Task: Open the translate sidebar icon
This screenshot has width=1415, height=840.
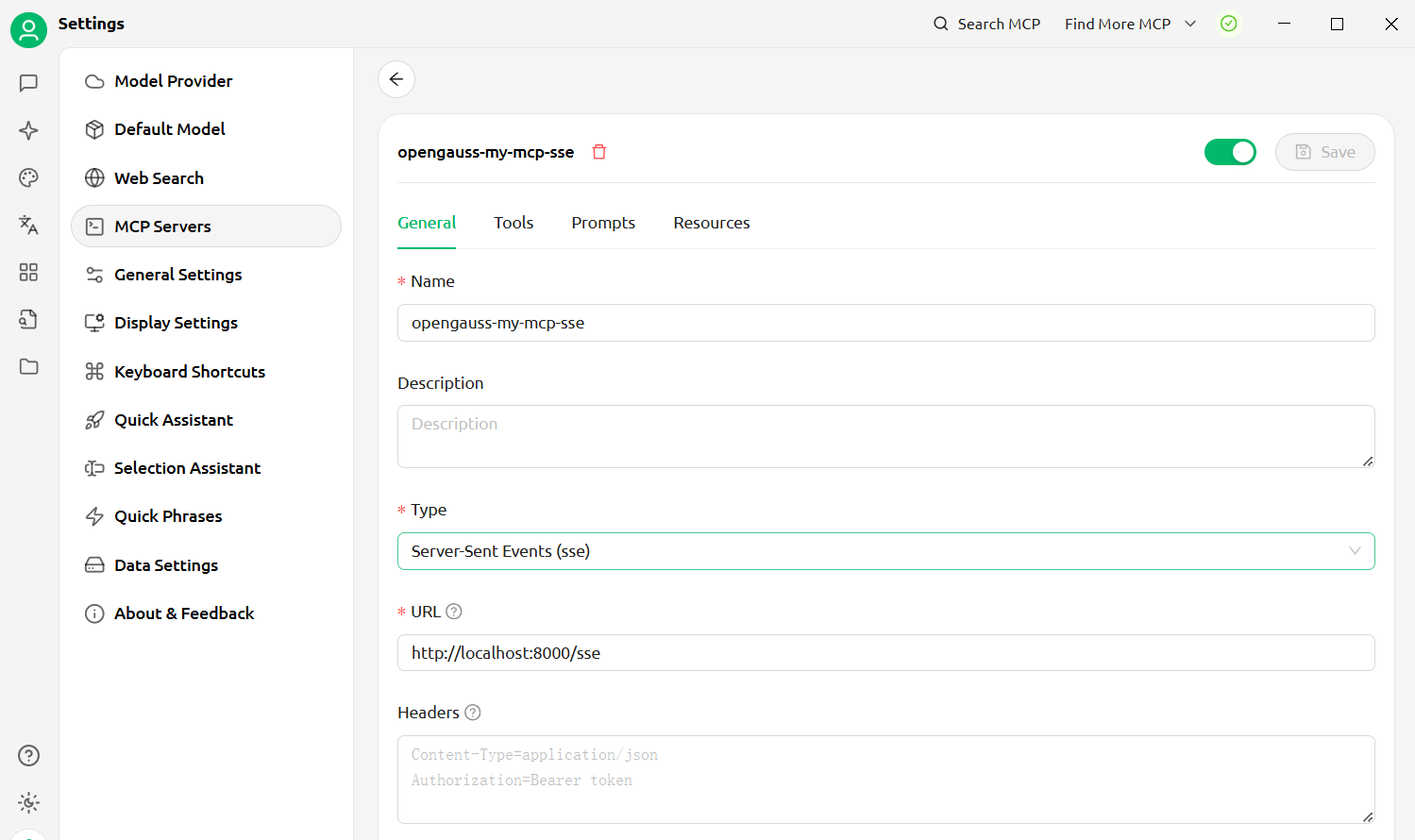Action: [28, 225]
